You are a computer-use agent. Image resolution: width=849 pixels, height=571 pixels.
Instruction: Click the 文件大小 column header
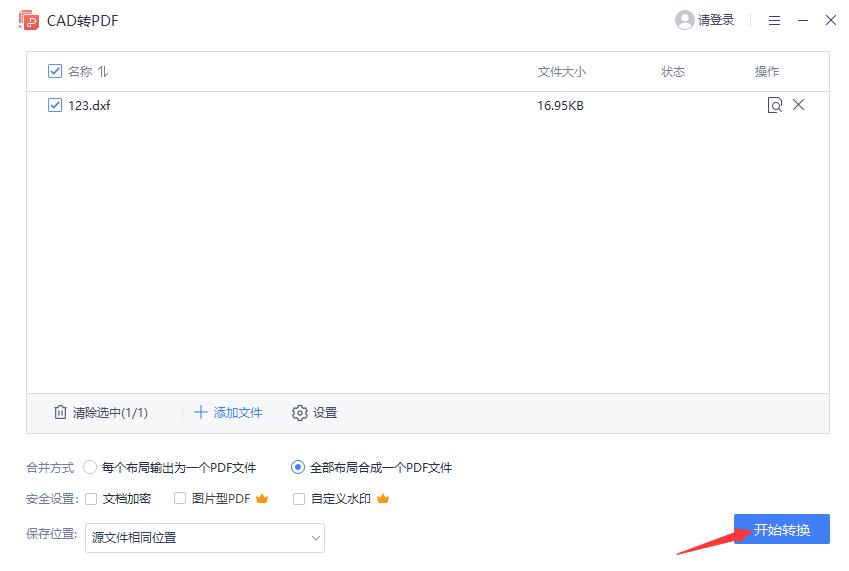pos(561,71)
